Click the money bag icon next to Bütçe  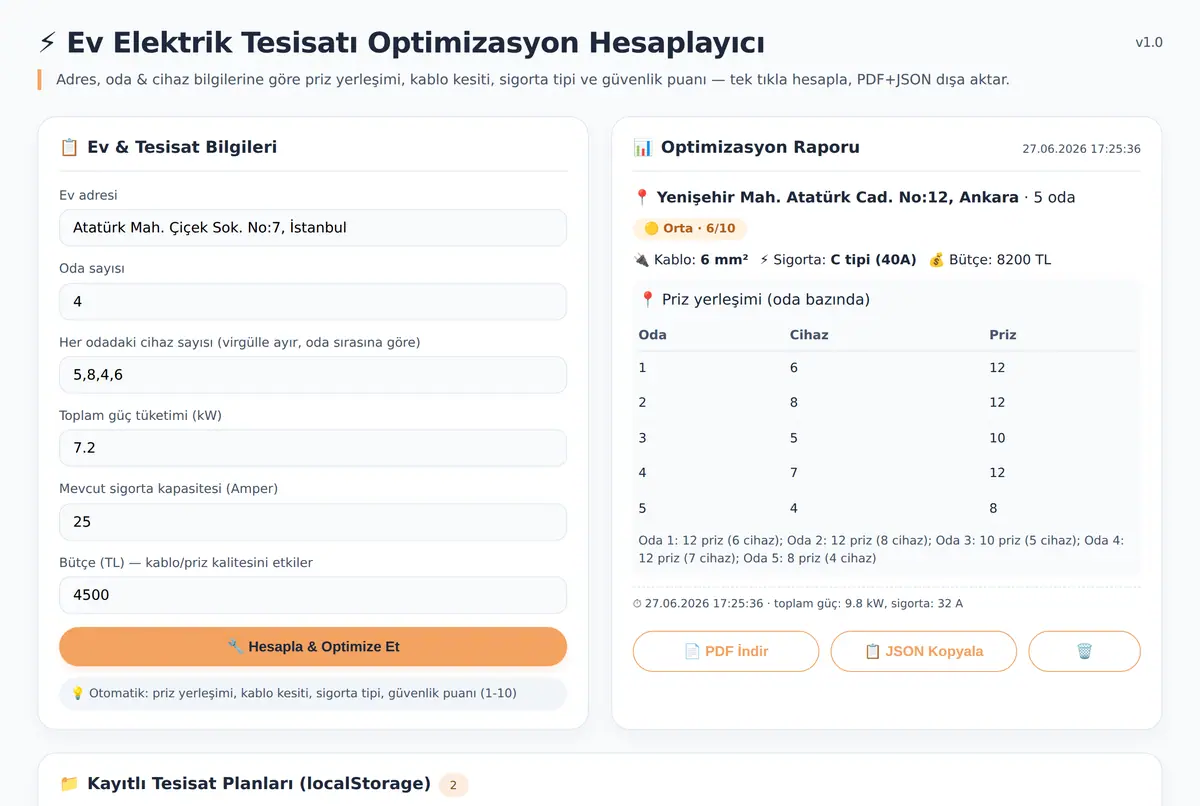pos(936,260)
